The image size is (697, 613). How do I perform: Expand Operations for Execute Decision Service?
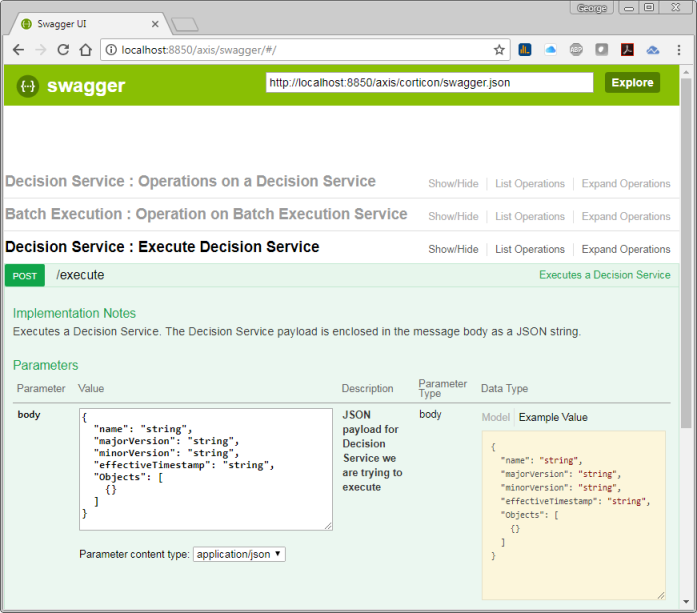point(626,249)
